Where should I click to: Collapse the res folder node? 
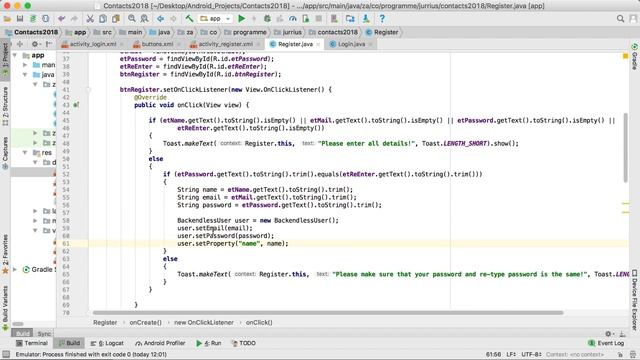click(x=25, y=153)
